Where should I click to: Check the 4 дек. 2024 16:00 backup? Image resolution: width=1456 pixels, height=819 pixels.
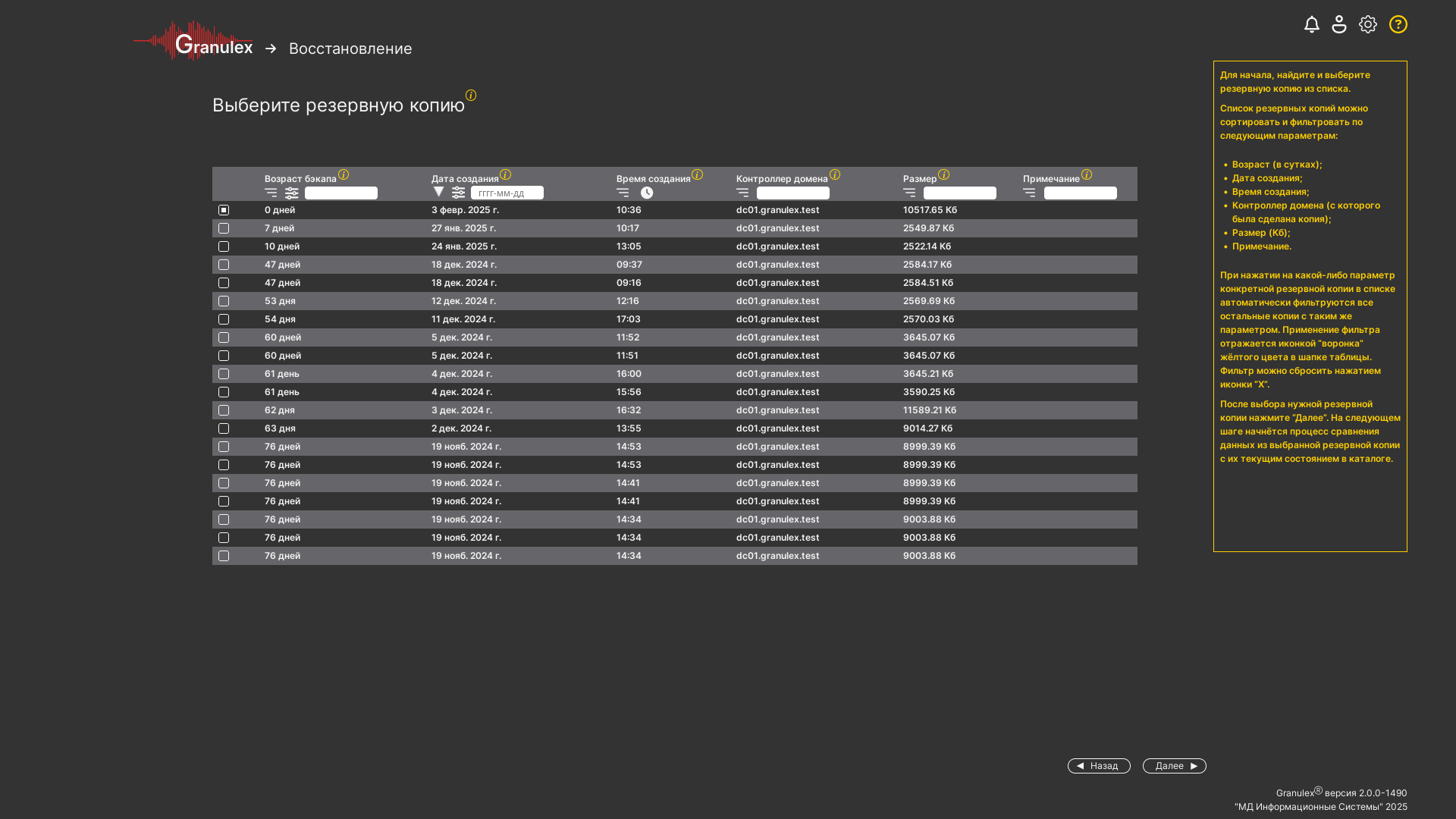click(224, 374)
